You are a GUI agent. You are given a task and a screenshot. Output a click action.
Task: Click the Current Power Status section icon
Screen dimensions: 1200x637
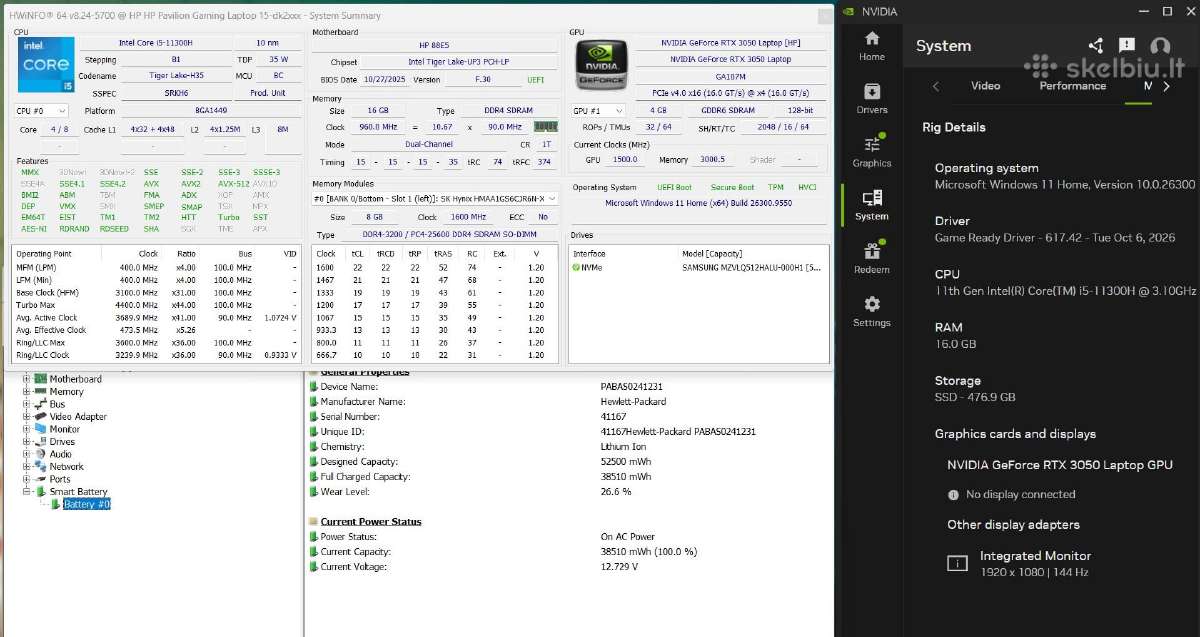click(x=313, y=521)
